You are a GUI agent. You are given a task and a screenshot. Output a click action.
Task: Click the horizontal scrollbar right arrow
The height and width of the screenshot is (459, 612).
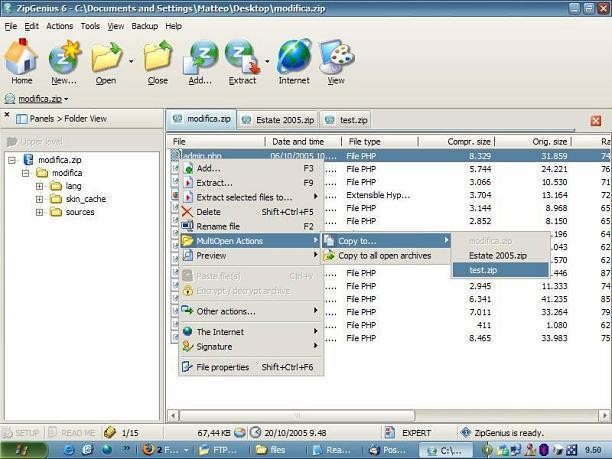click(605, 415)
